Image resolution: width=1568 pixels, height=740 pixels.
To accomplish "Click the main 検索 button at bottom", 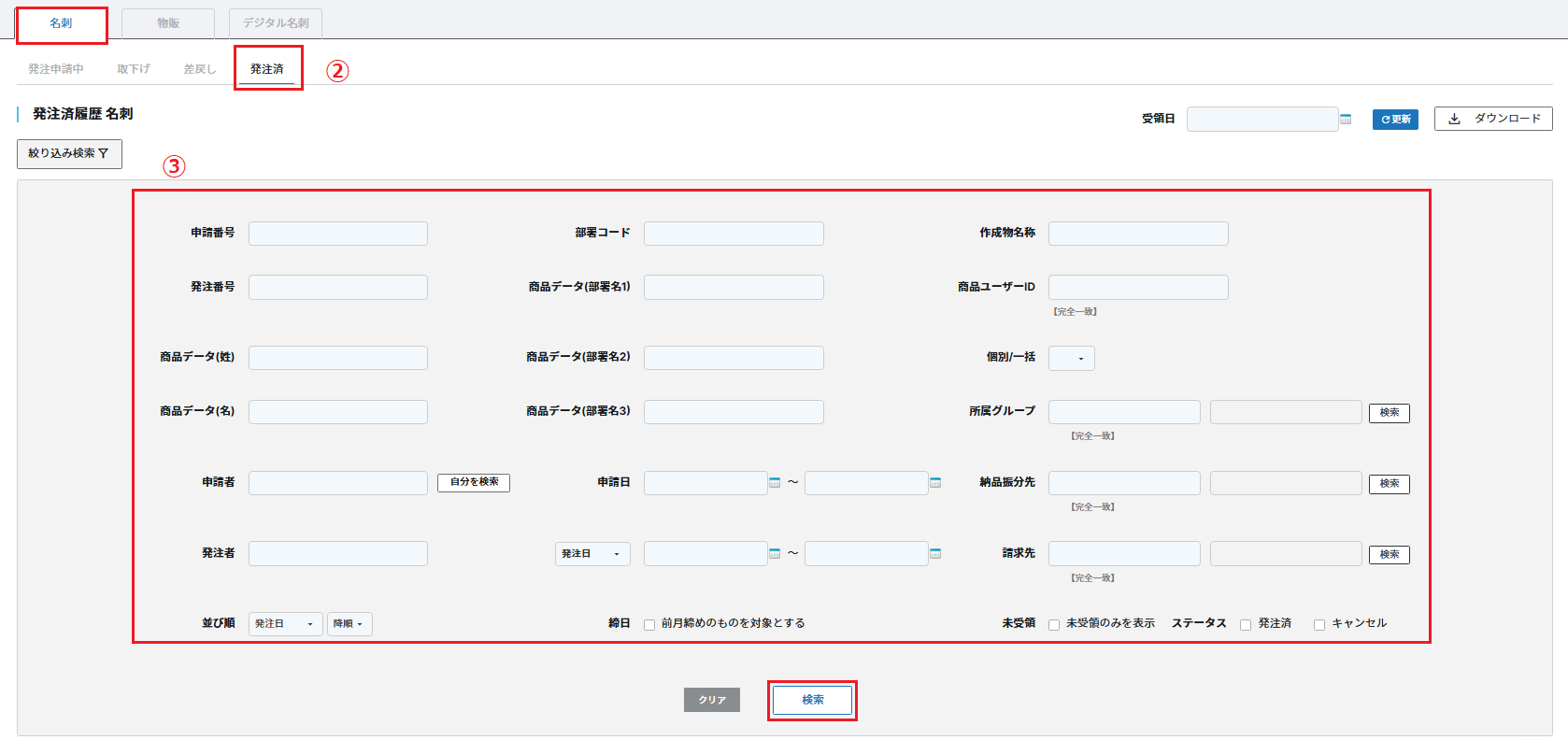I will [813, 700].
